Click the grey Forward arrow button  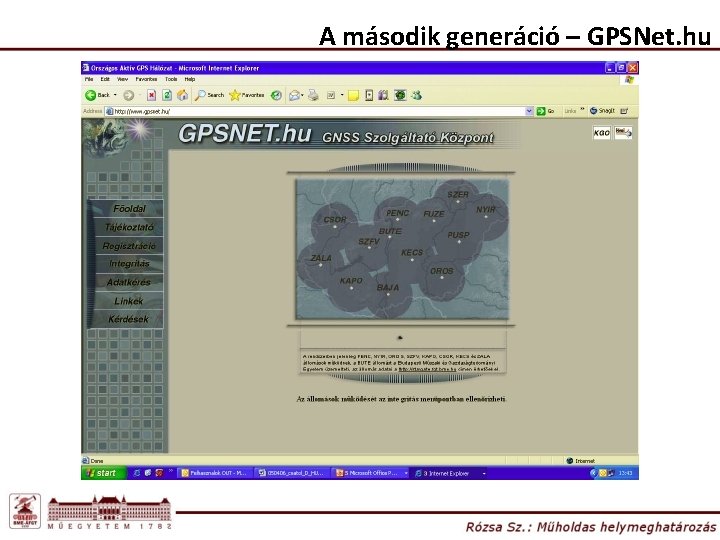click(x=129, y=96)
